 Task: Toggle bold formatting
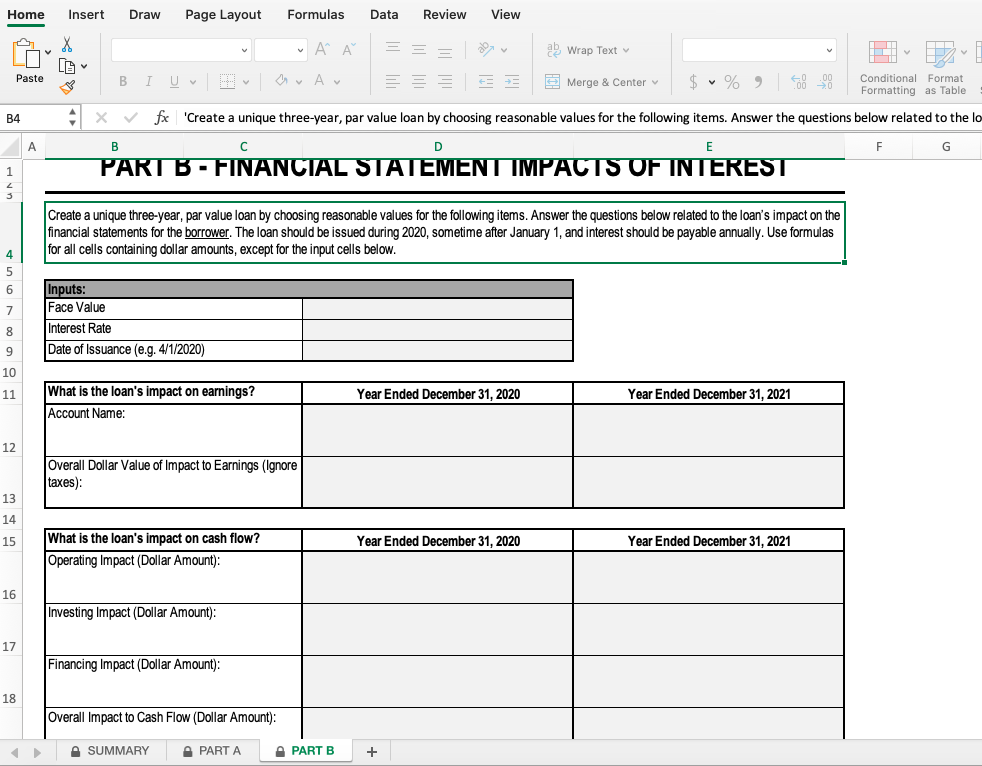123,81
